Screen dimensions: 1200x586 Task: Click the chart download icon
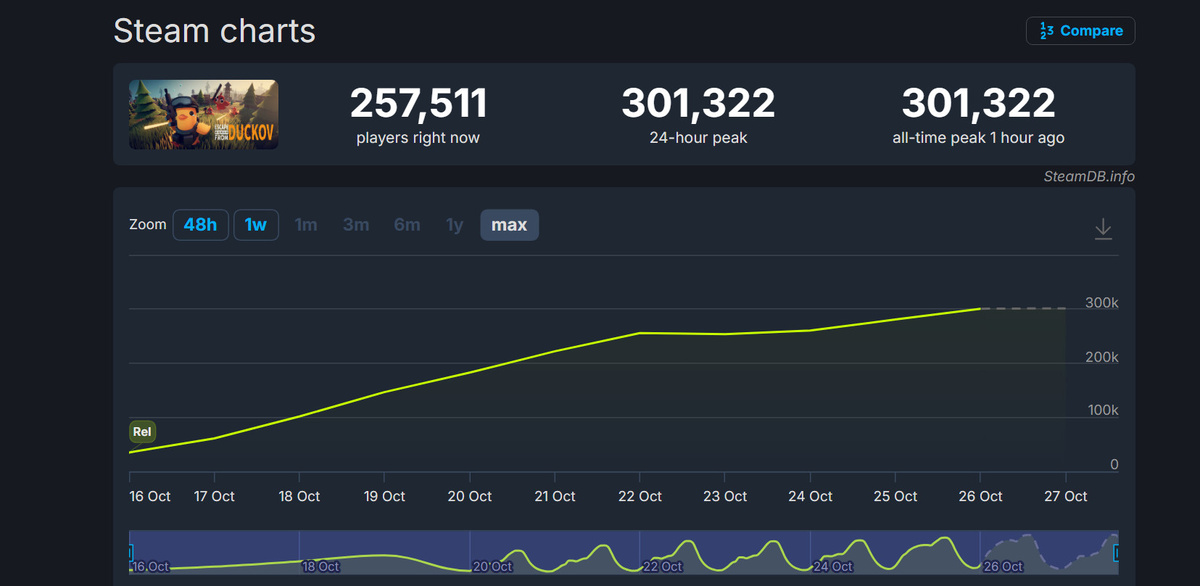pos(1103,229)
